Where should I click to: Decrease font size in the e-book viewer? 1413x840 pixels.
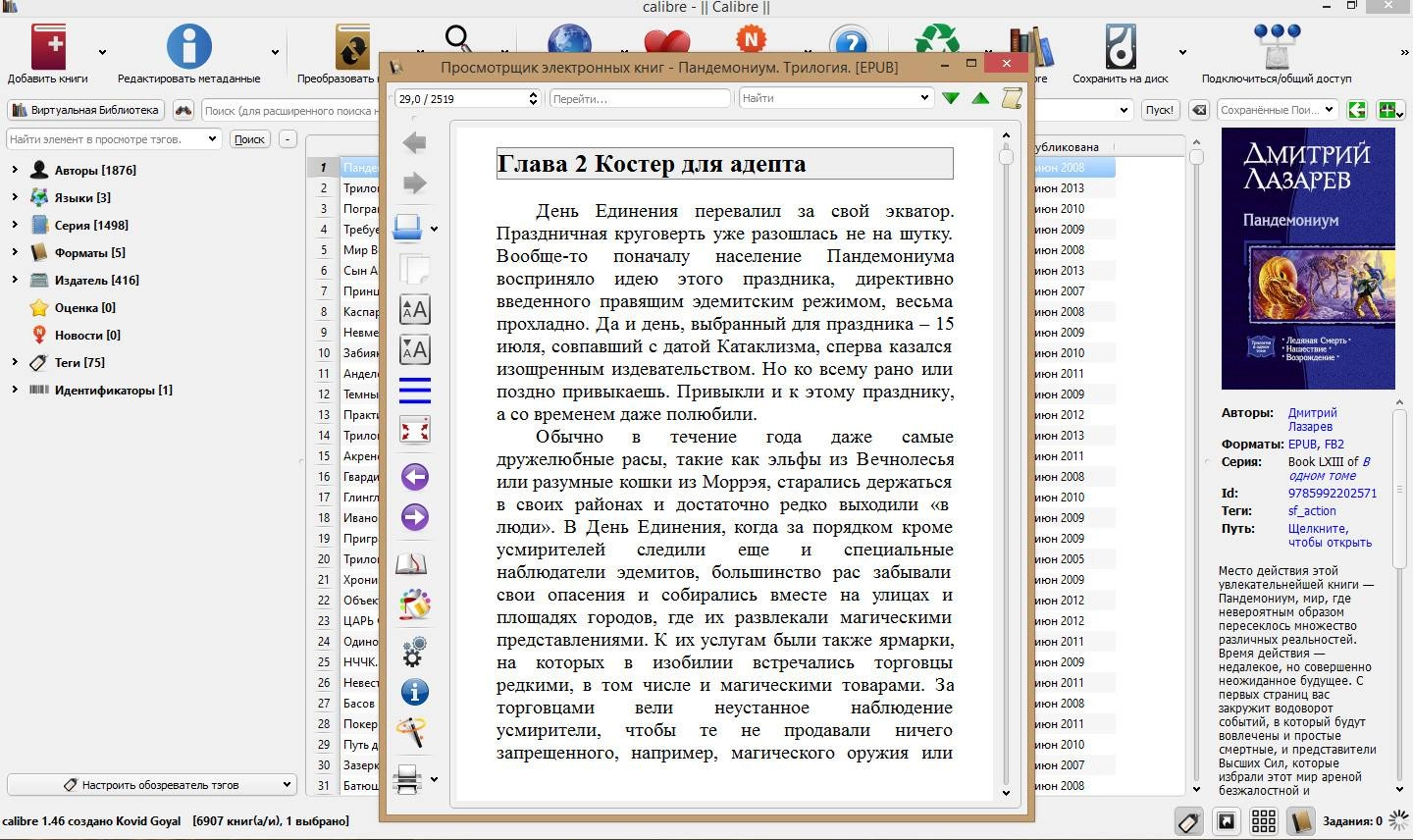tap(414, 349)
